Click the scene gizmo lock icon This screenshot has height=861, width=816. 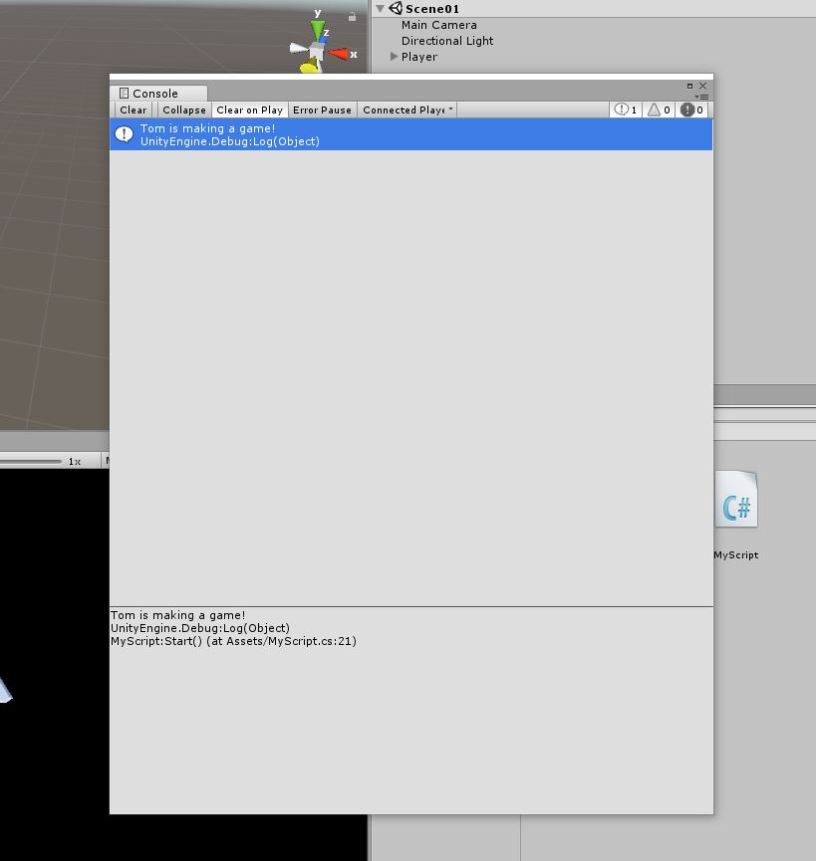click(x=352, y=17)
